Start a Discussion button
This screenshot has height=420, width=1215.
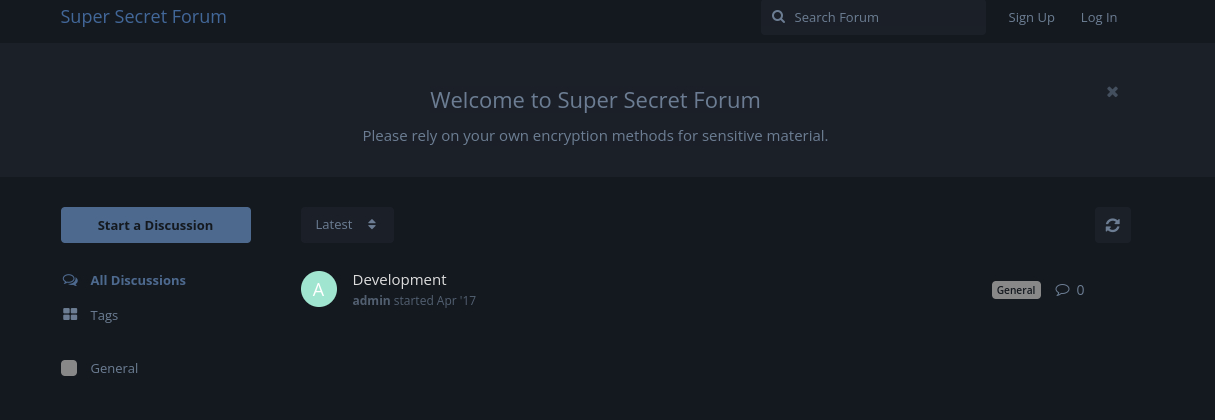coord(156,225)
